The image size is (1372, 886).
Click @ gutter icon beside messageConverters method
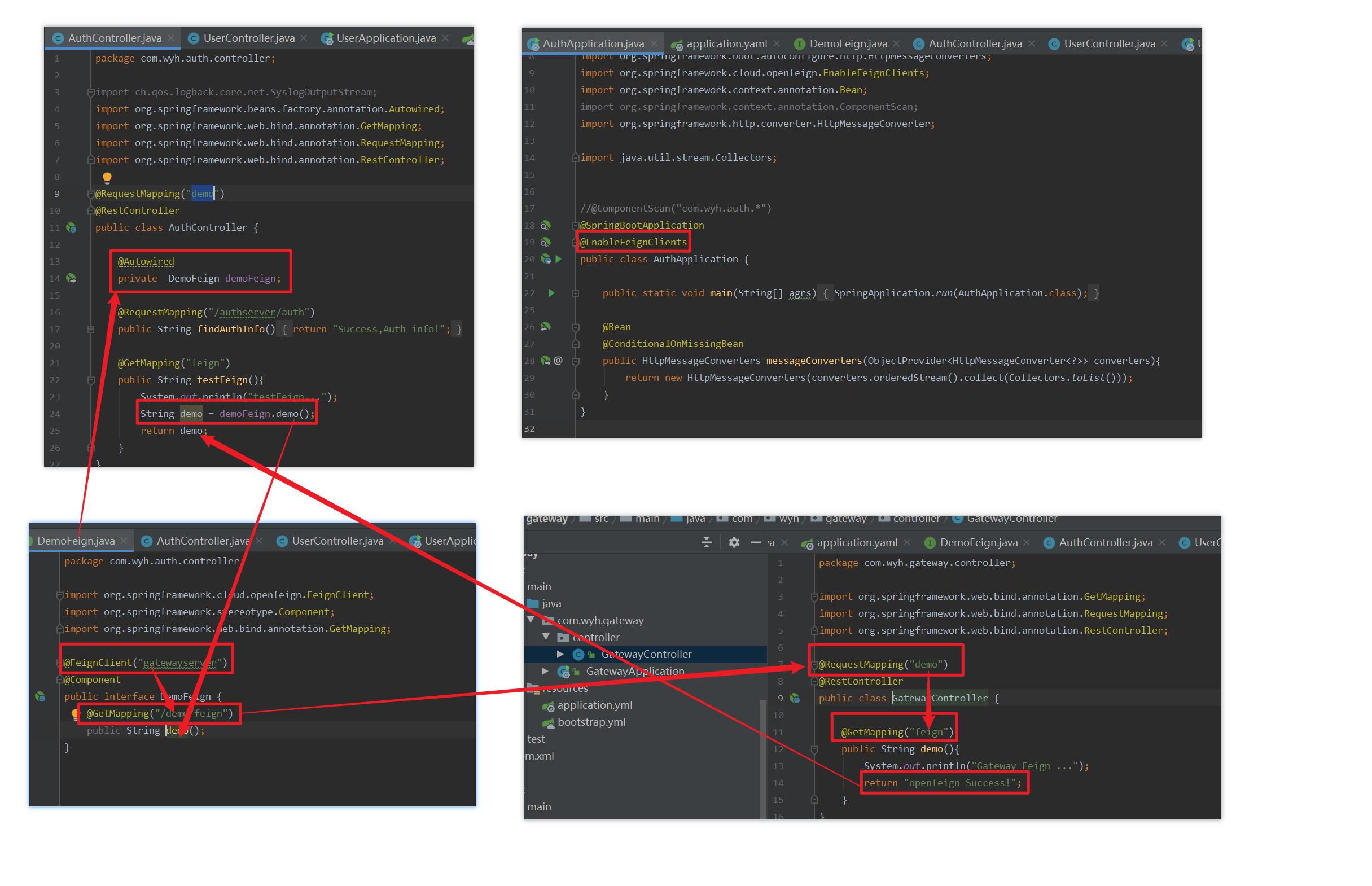pyautogui.click(x=558, y=361)
